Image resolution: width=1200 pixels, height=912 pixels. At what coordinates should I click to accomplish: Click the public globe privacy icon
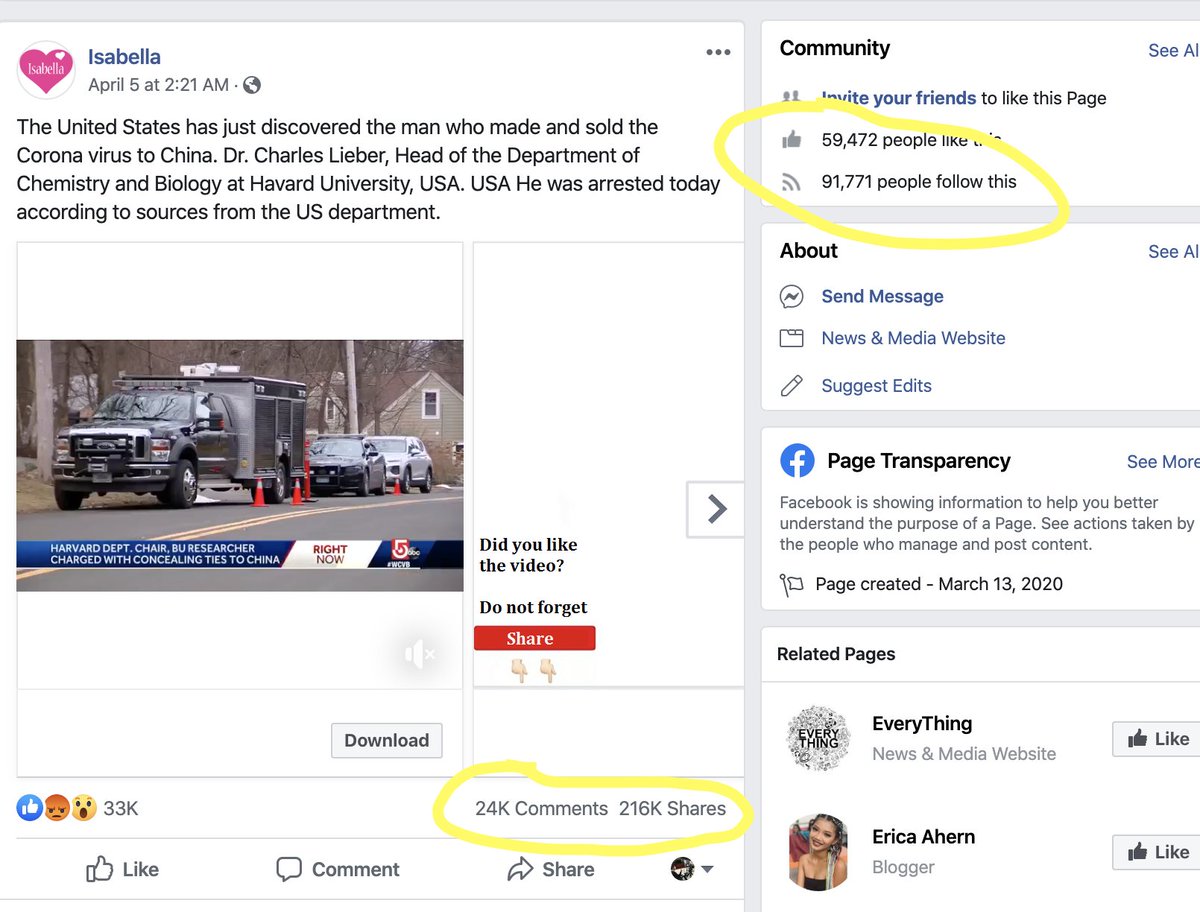[252, 85]
